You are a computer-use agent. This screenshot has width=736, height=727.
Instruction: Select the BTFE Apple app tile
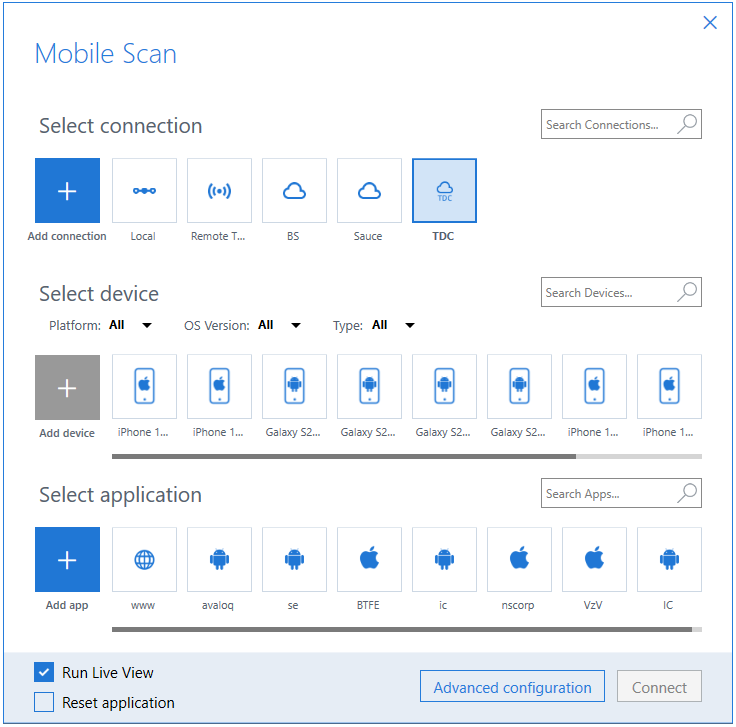[x=369, y=559]
